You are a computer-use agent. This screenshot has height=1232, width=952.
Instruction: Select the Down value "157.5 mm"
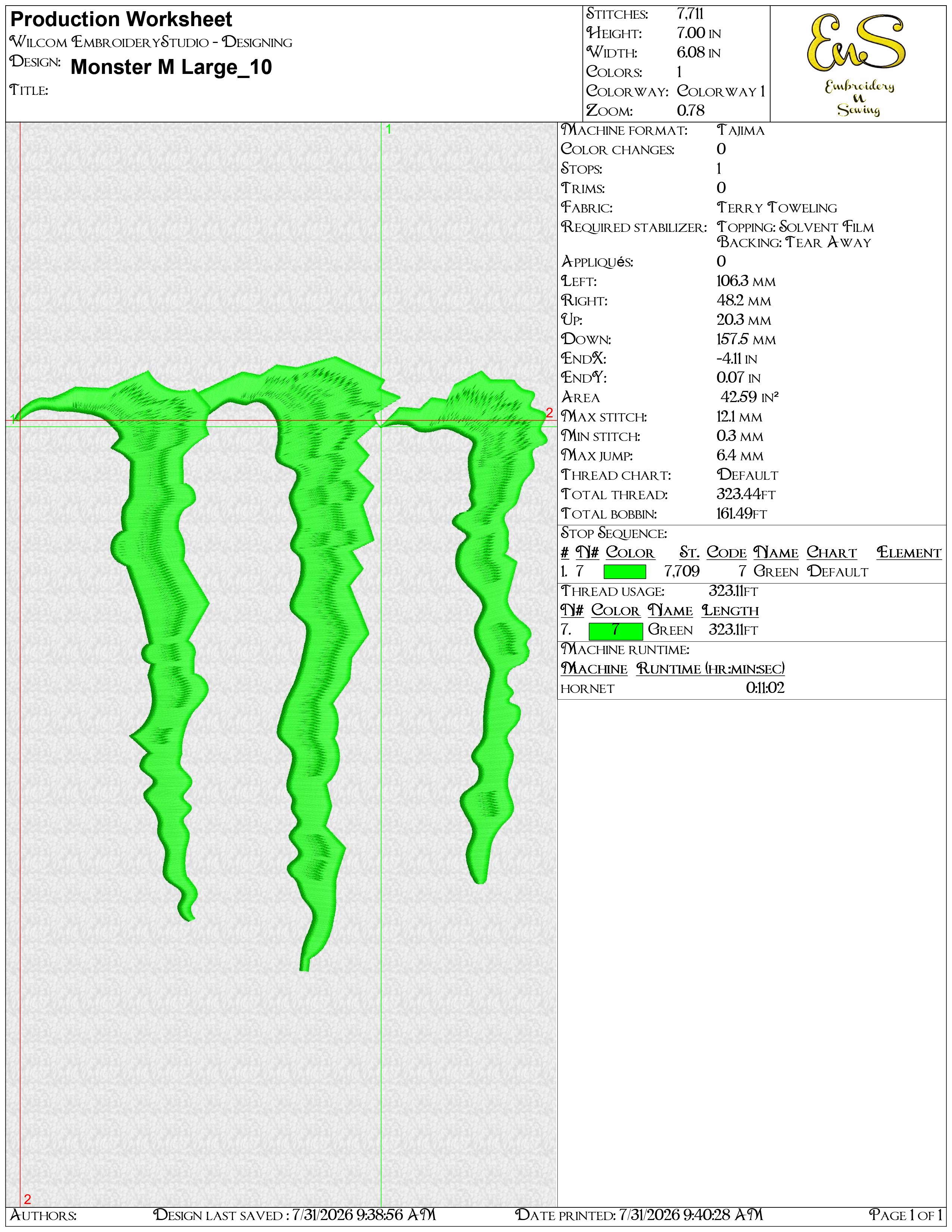[746, 339]
